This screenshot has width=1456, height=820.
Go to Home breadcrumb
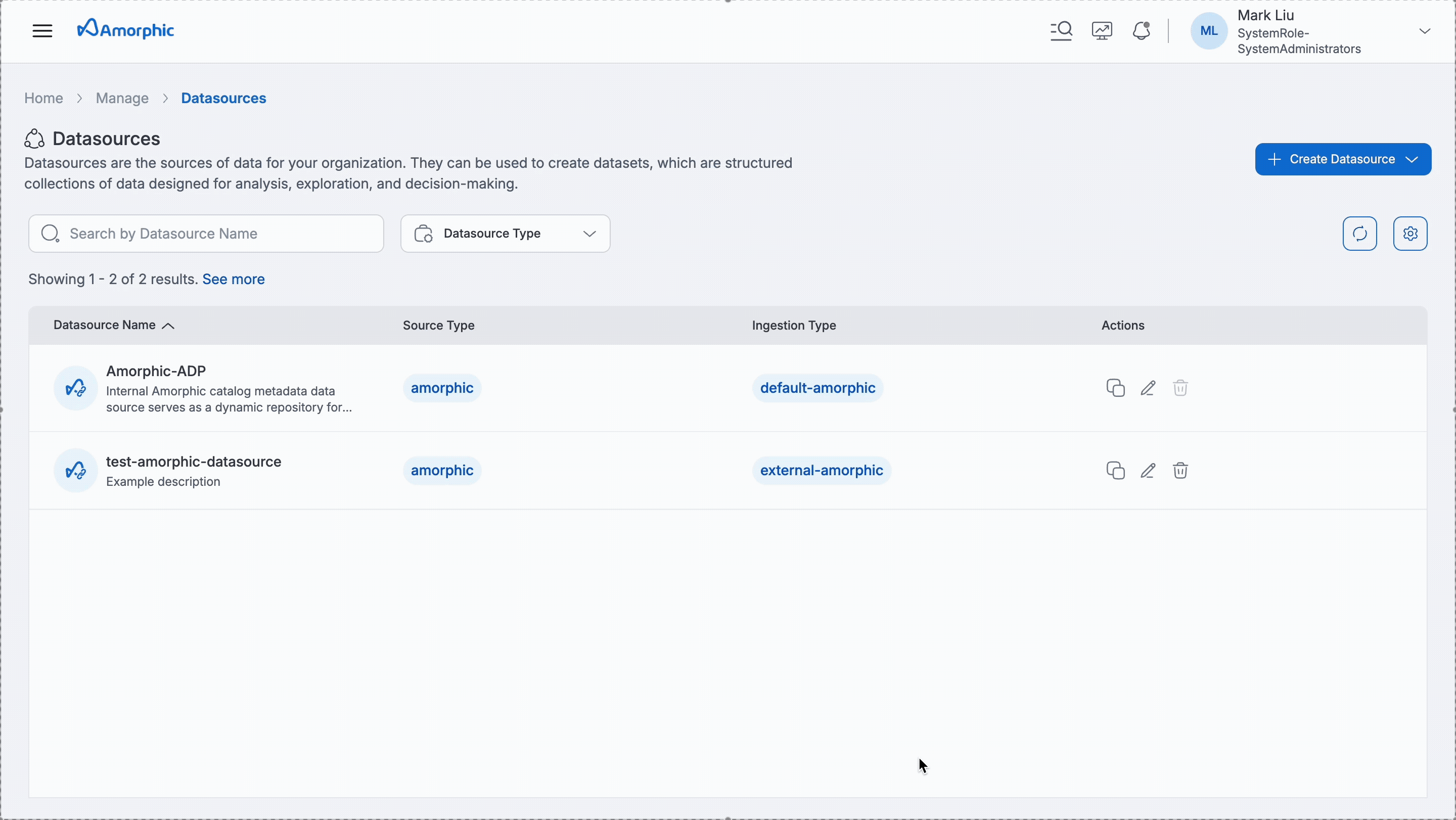pyautogui.click(x=43, y=99)
